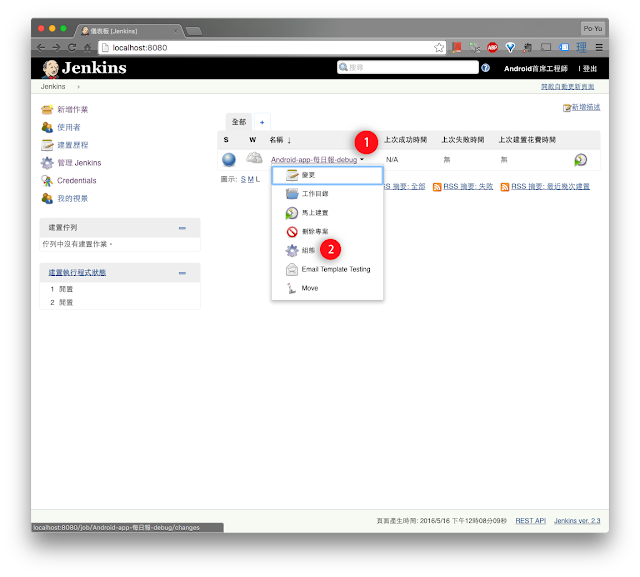Click the 新增描述 add description link
640x577 pixels.
pyautogui.click(x=586, y=107)
